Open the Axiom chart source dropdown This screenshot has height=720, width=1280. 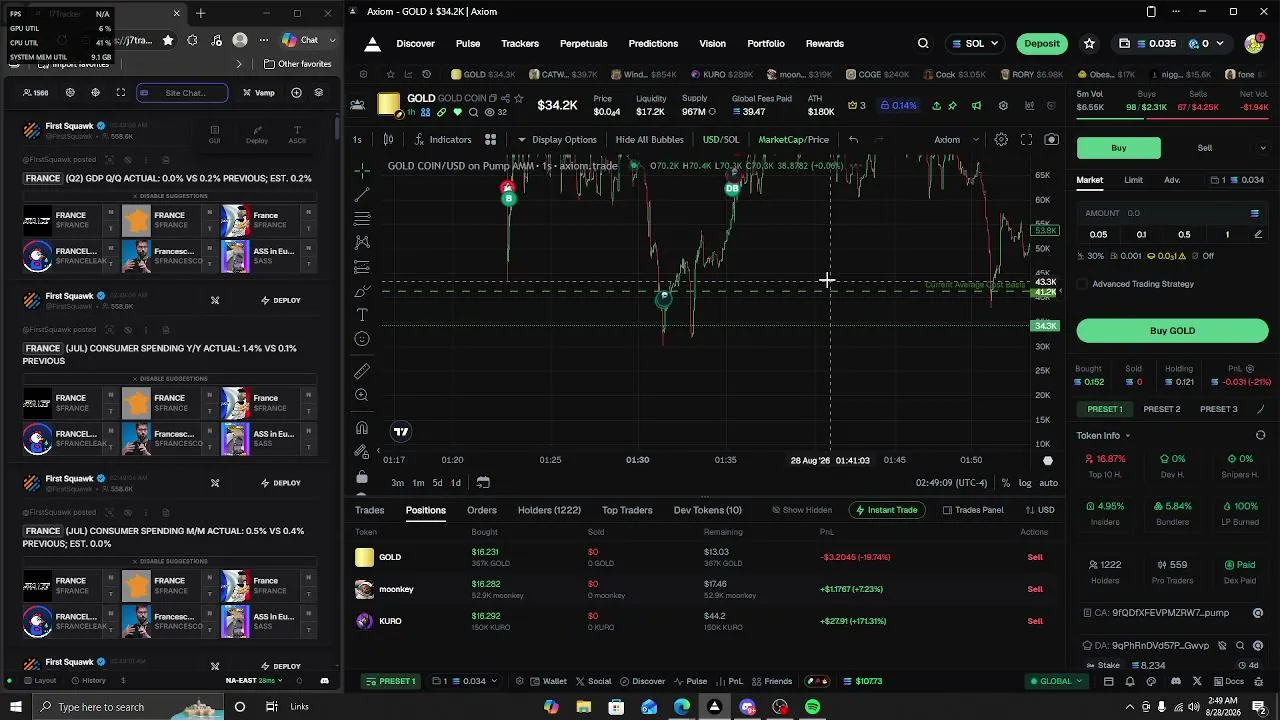[955, 140]
